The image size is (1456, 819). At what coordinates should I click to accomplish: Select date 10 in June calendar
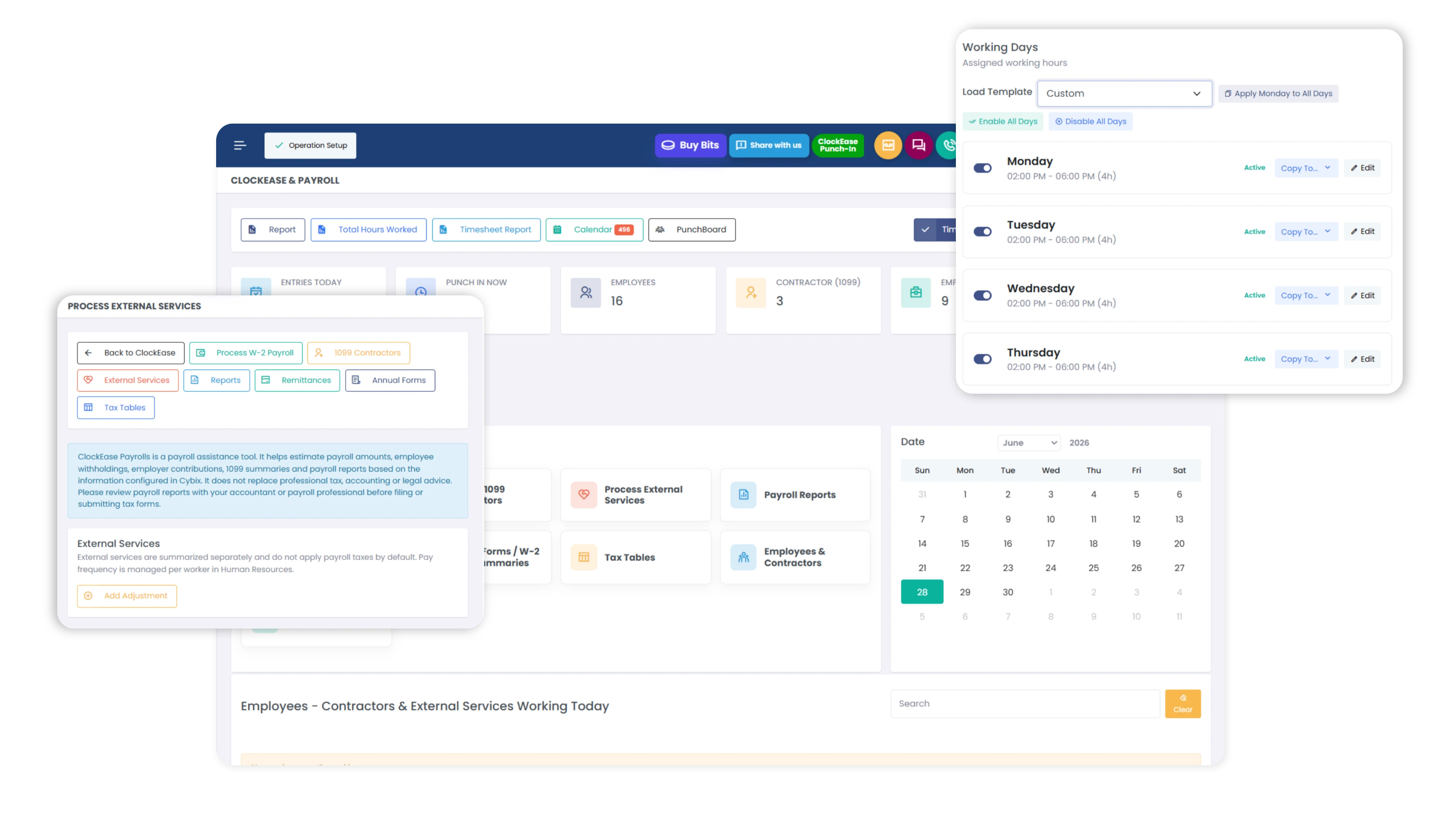coord(1050,519)
